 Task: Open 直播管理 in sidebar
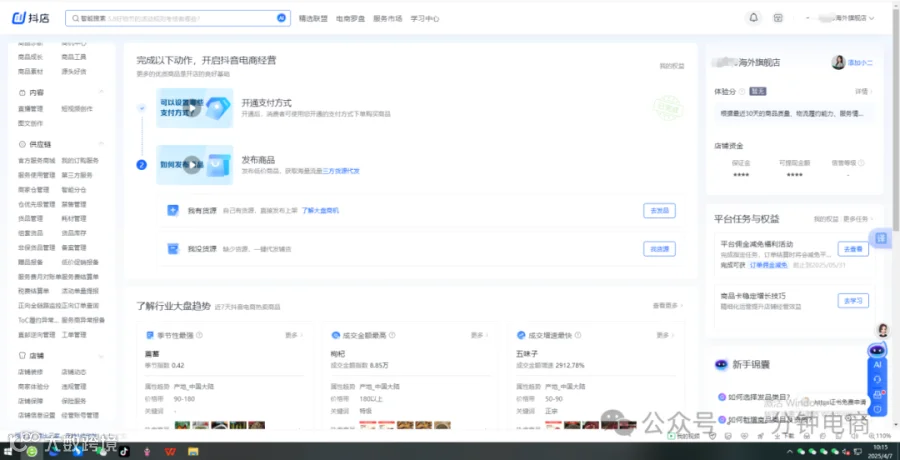pos(30,109)
